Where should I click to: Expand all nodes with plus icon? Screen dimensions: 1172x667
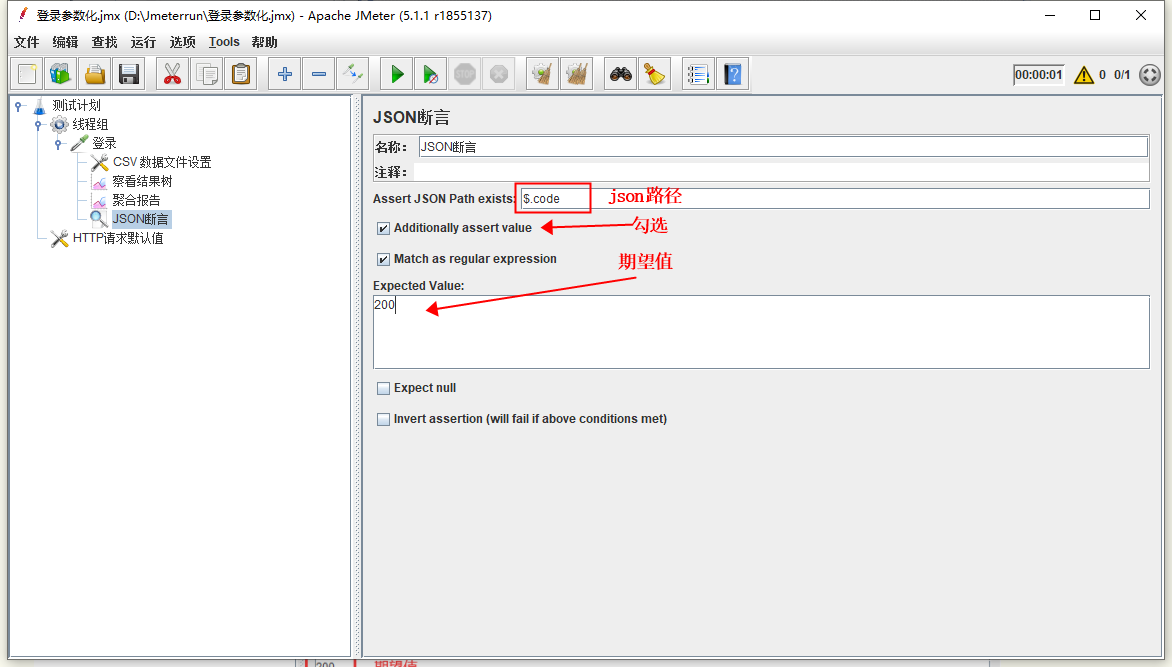click(x=285, y=74)
